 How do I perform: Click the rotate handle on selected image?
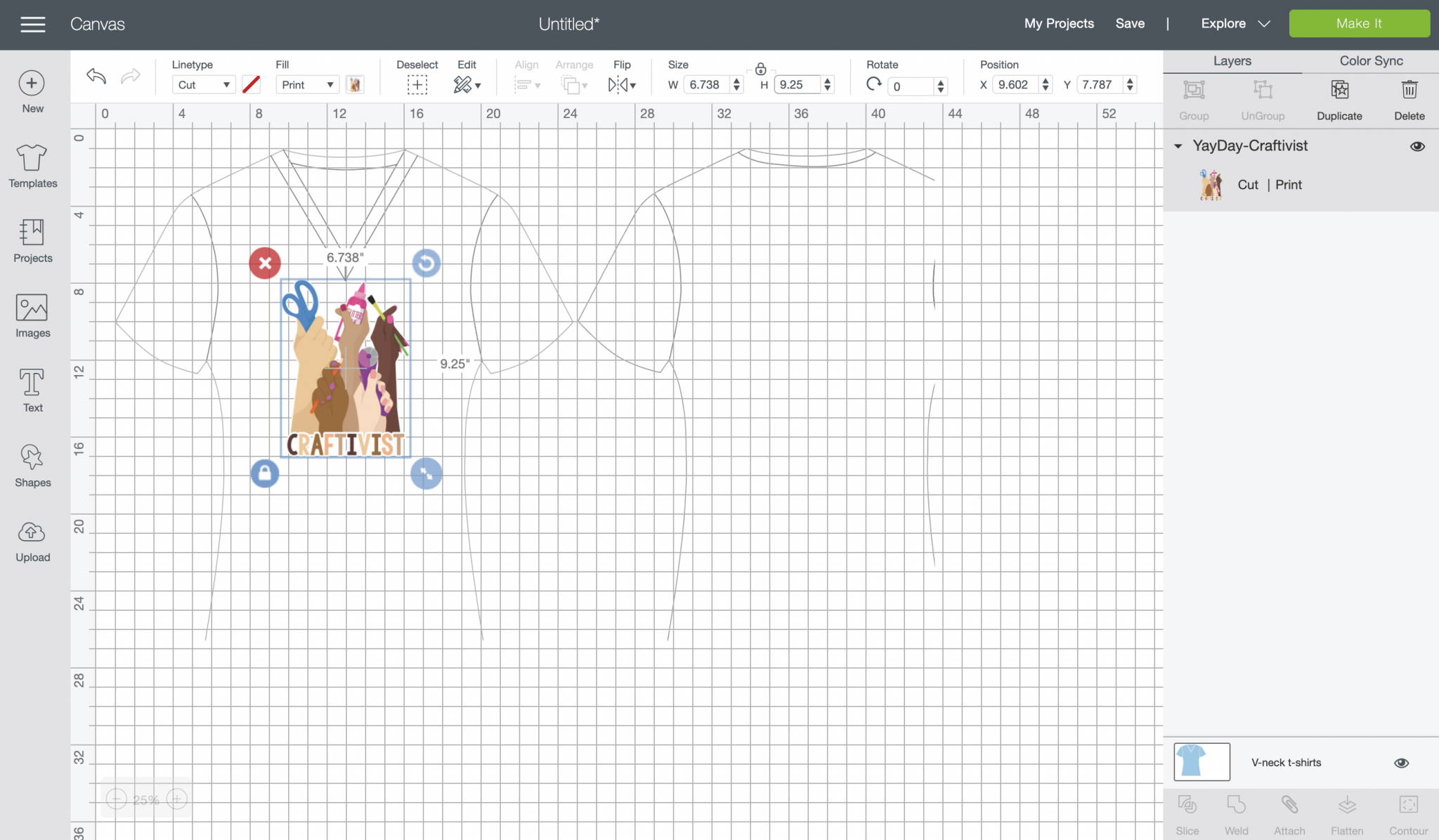[426, 263]
